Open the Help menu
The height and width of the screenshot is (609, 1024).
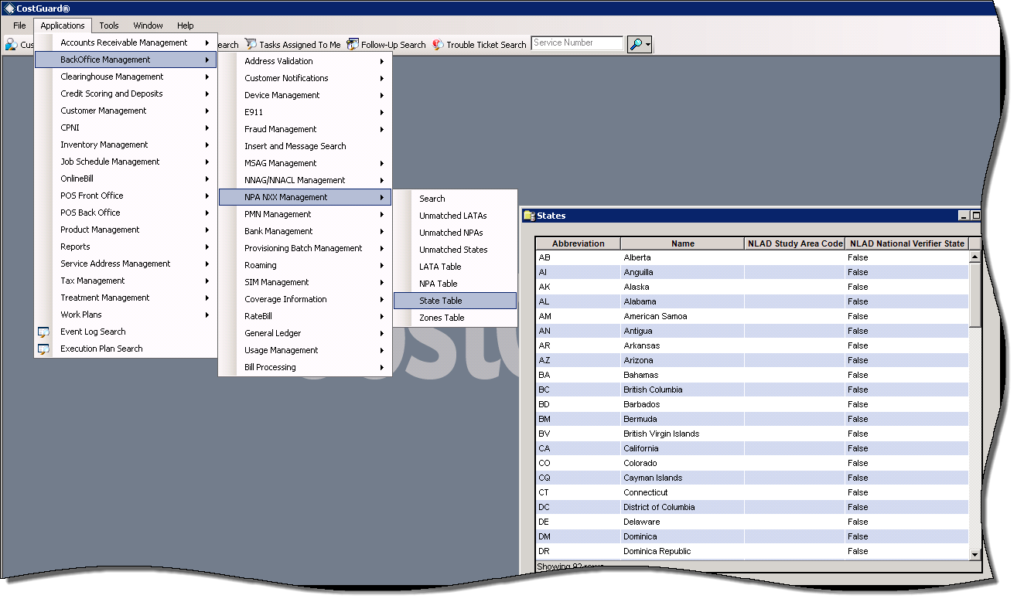pos(185,25)
